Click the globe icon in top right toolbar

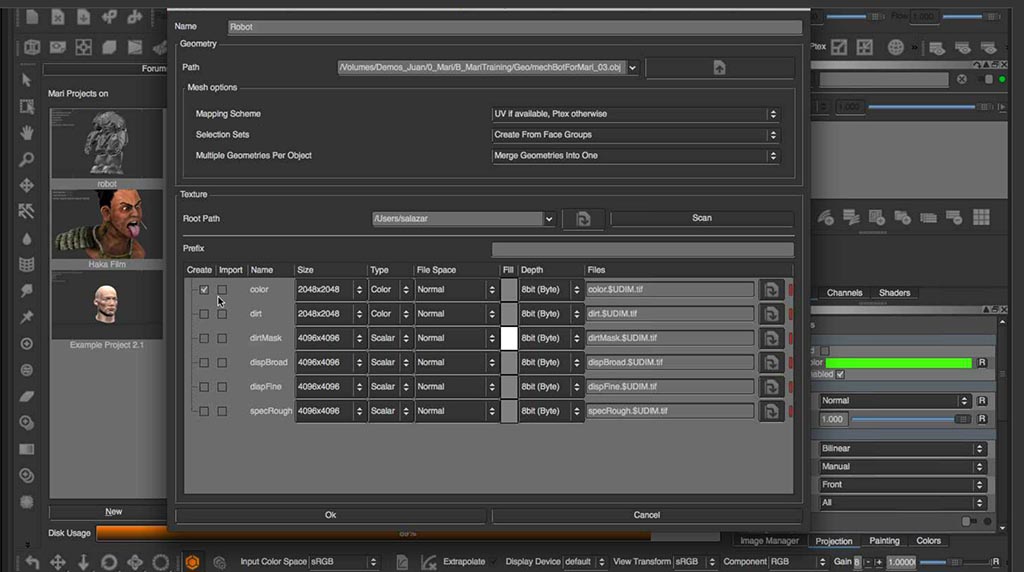(895, 47)
